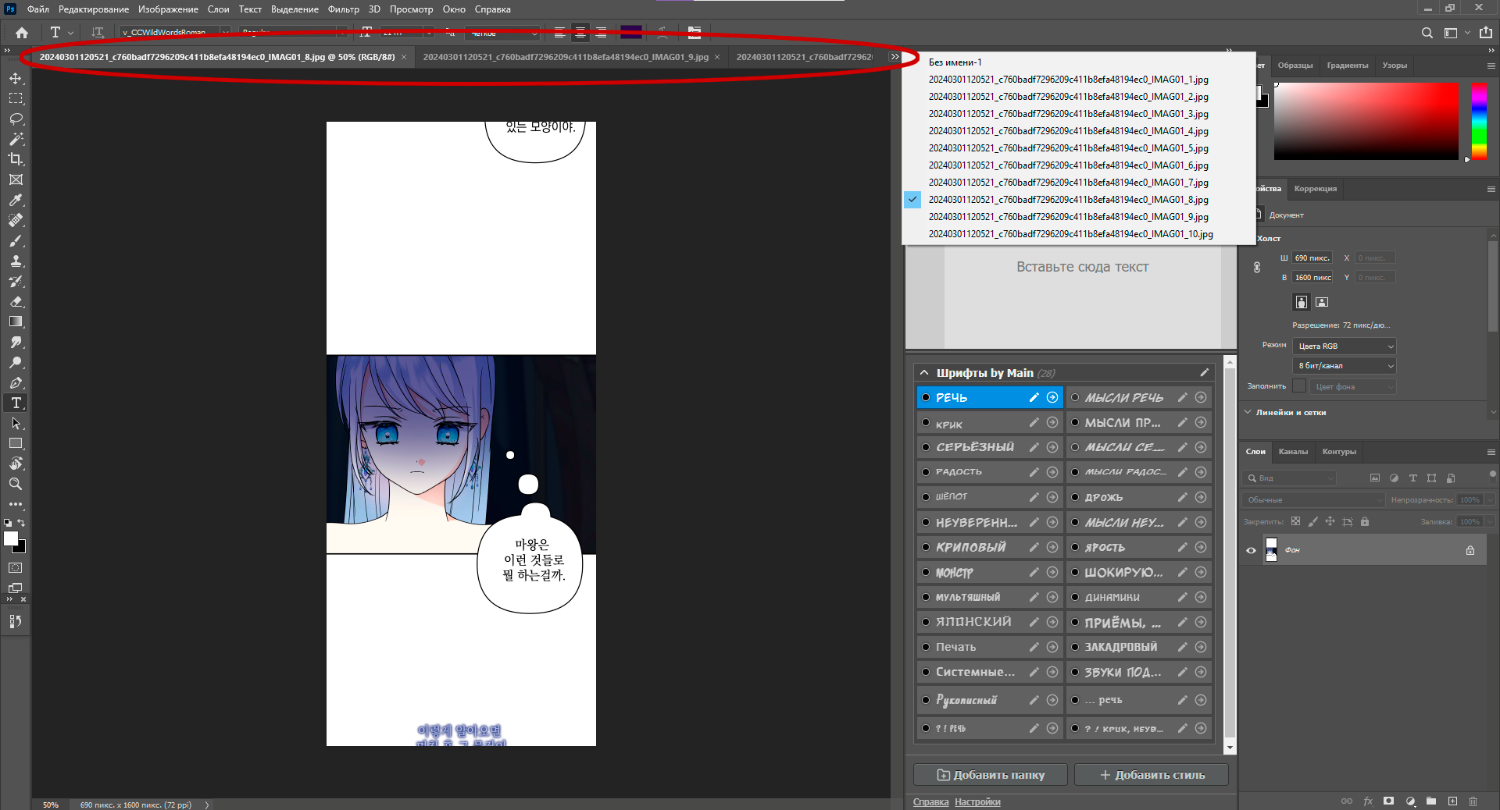Select the Zoom tool
Screen dimensions: 1500x810
point(16,484)
